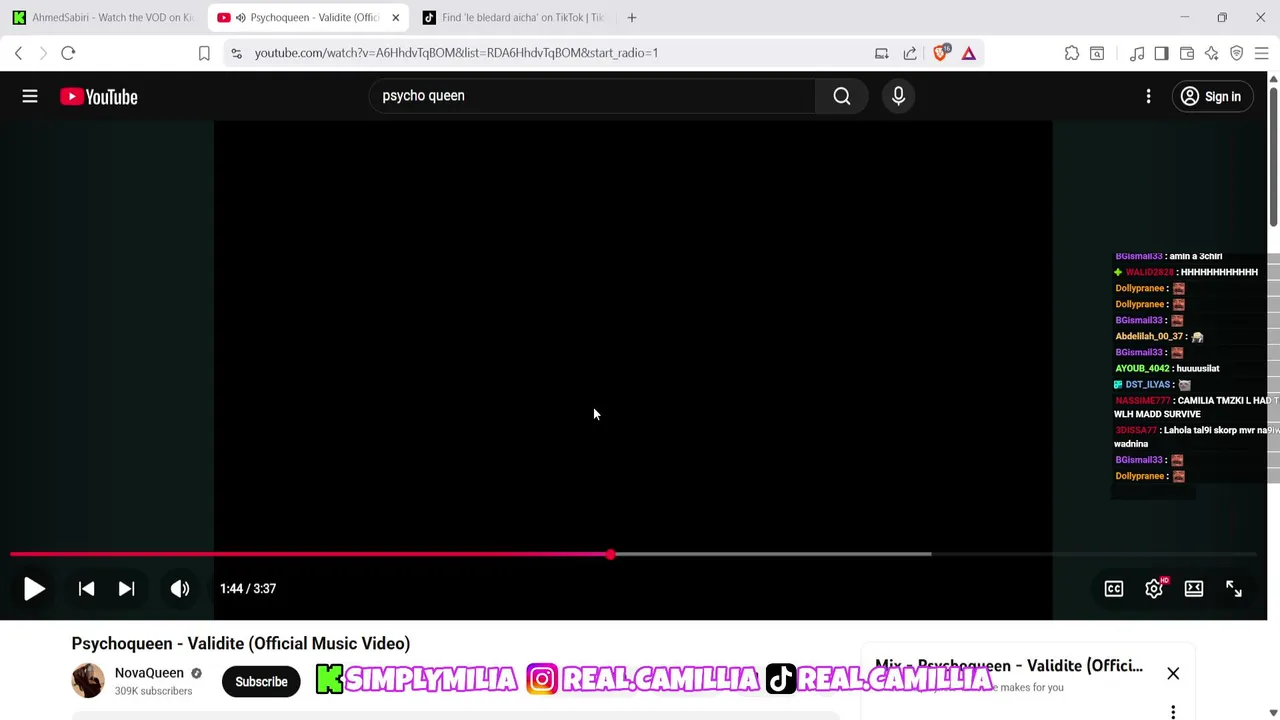The image size is (1280, 720).
Task: Go to YouTube home via logo
Action: [99, 97]
